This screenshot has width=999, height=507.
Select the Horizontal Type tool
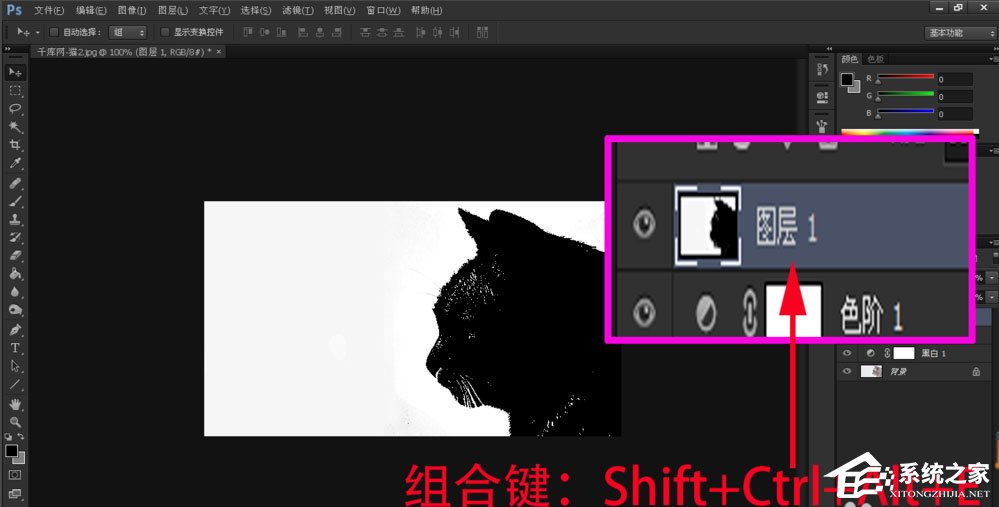[x=15, y=347]
